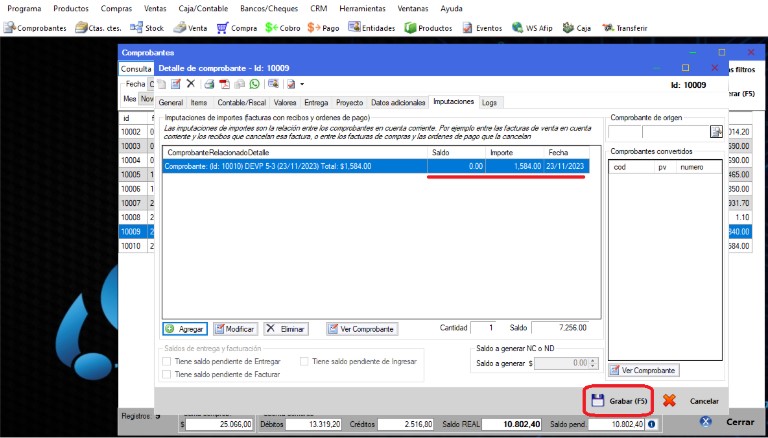Open the WS Afip toolbar shortcut
The height and width of the screenshot is (438, 768).
pos(532,28)
